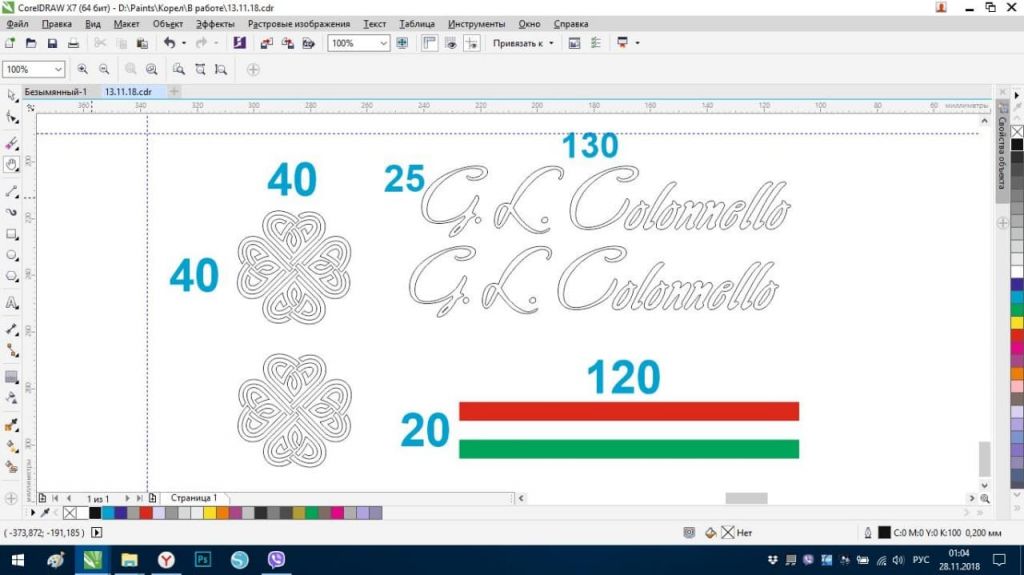Open CorelDRAW from the Windows taskbar
The image size is (1024, 575).
pyautogui.click(x=93, y=560)
